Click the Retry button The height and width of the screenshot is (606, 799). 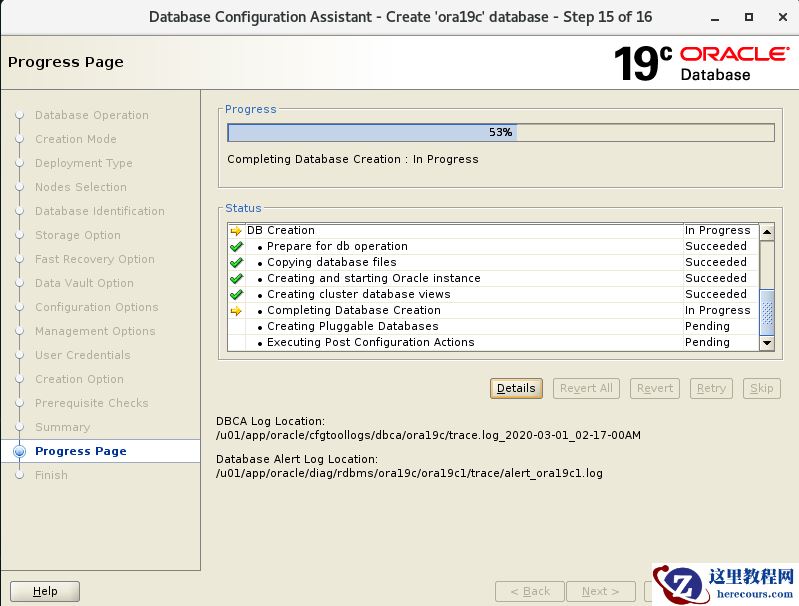point(711,388)
